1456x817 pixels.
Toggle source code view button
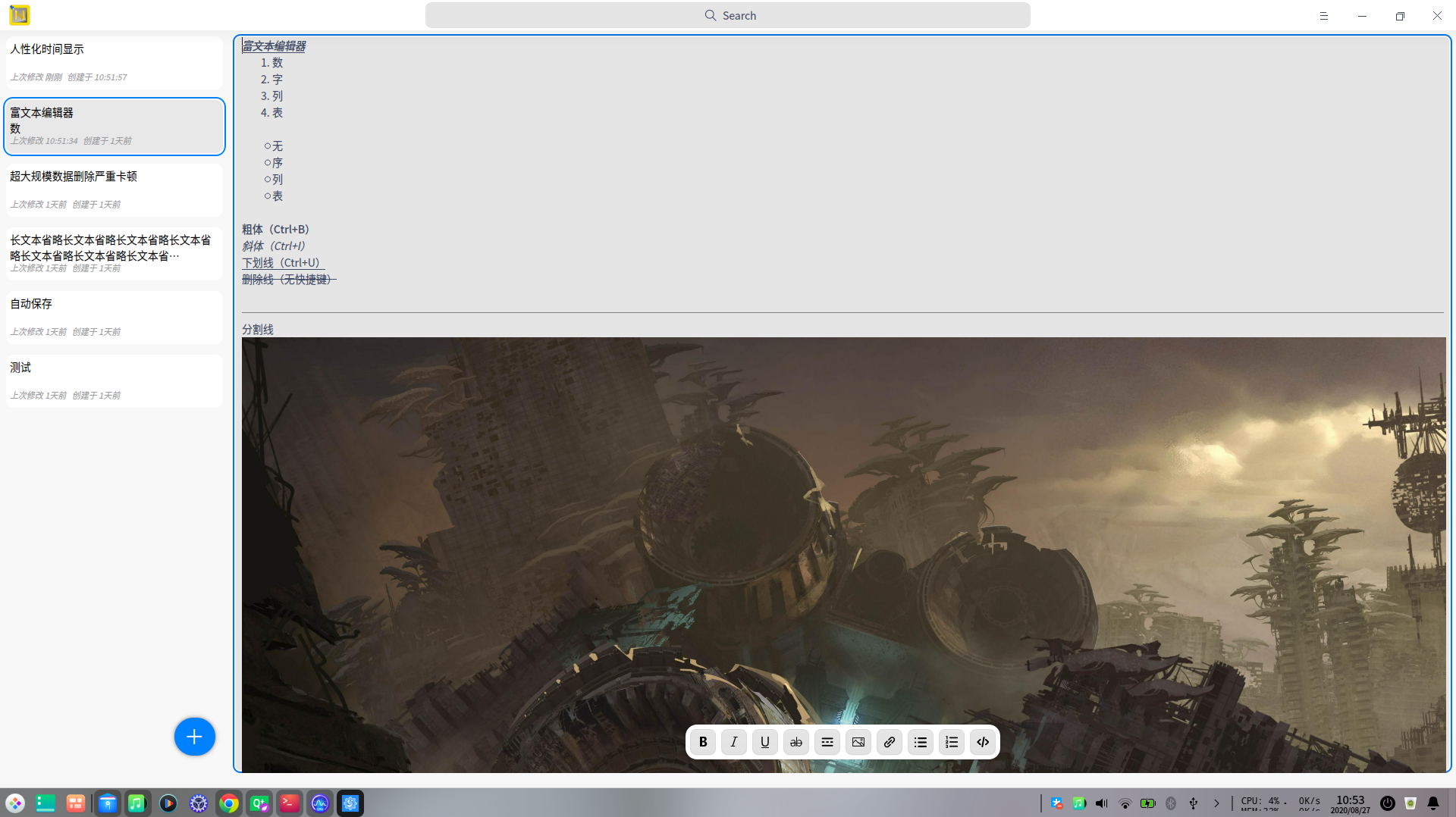pos(983,742)
